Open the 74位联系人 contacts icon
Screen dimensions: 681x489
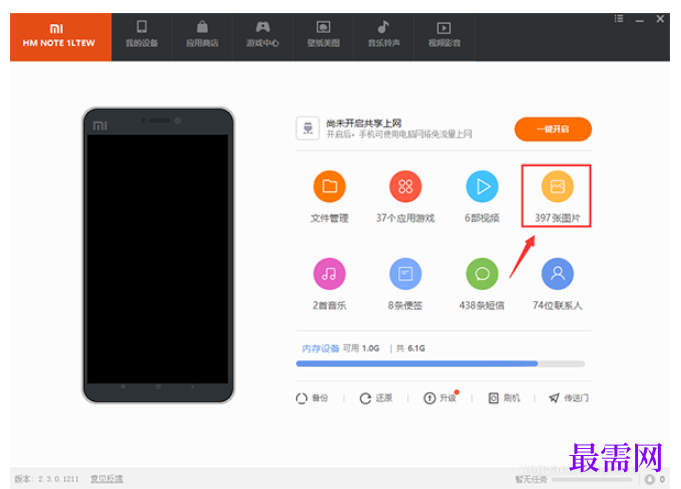557,274
